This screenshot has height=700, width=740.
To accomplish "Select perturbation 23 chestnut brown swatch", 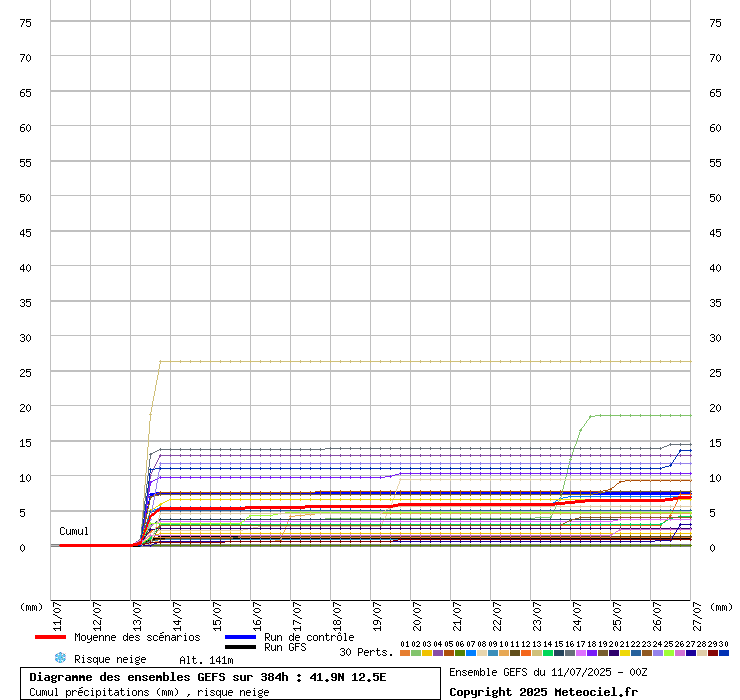I will click(x=647, y=653).
